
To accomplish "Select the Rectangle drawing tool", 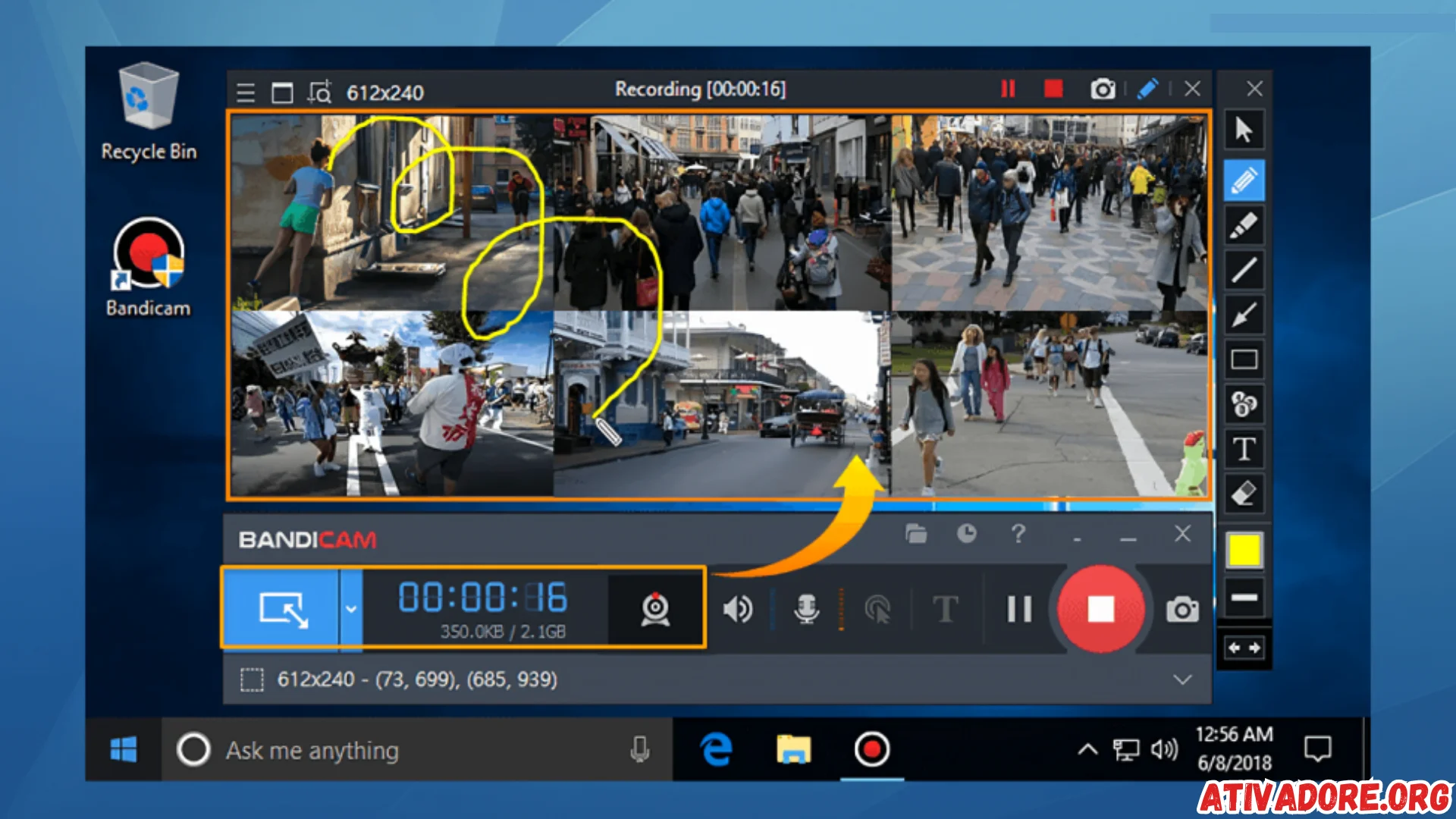I will pyautogui.click(x=1244, y=359).
